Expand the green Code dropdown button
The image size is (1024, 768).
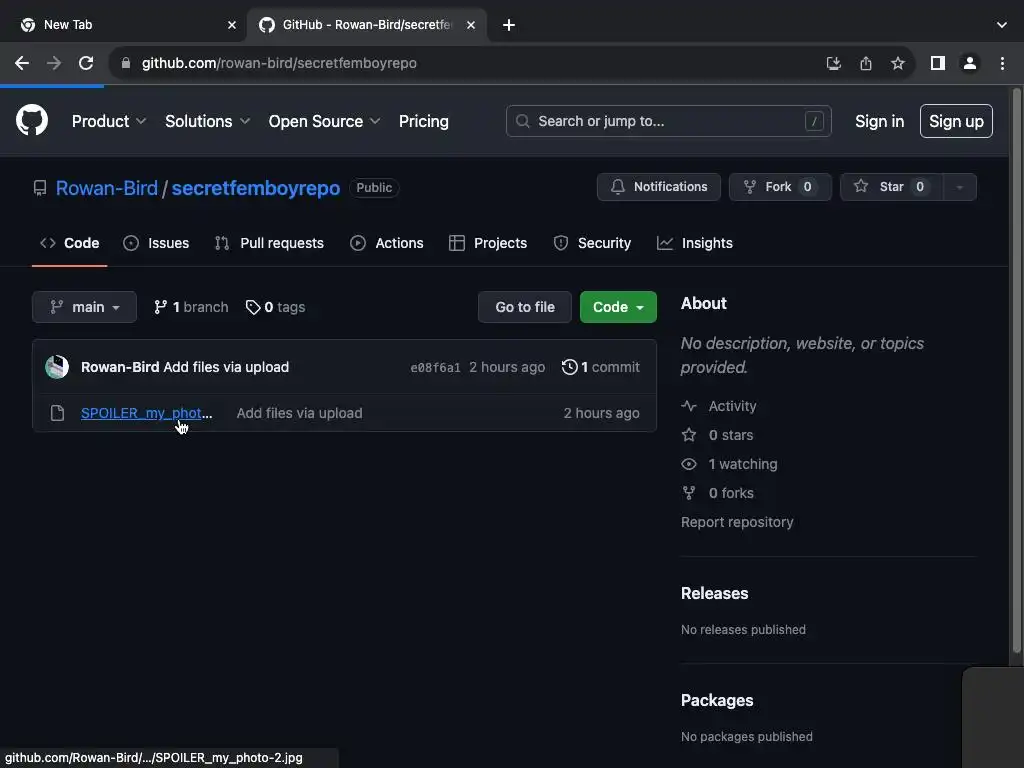tap(618, 307)
